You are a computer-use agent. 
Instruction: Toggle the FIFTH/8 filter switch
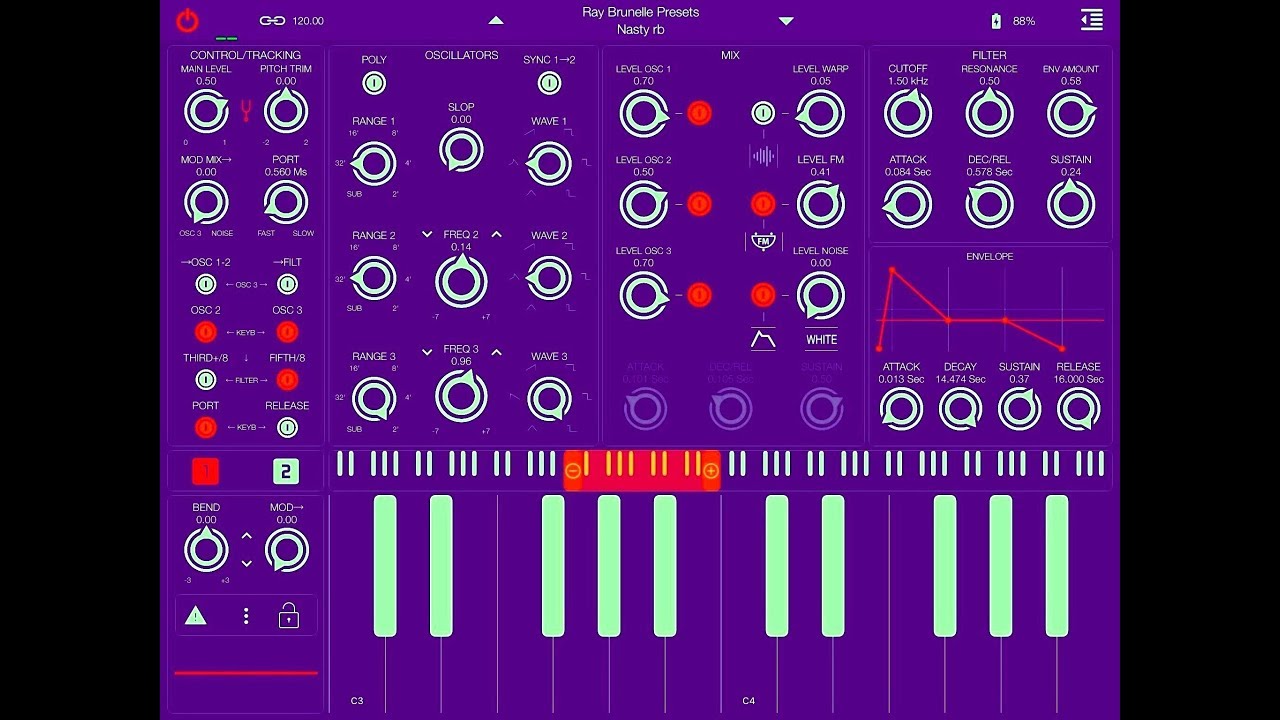pyautogui.click(x=287, y=380)
